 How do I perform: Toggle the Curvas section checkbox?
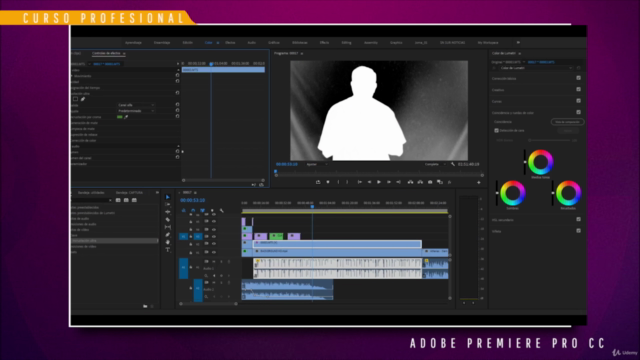pos(578,101)
